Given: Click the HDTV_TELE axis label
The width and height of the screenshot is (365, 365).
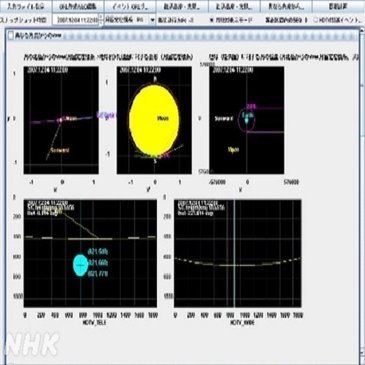Looking at the screenshot, I should tap(95, 323).
